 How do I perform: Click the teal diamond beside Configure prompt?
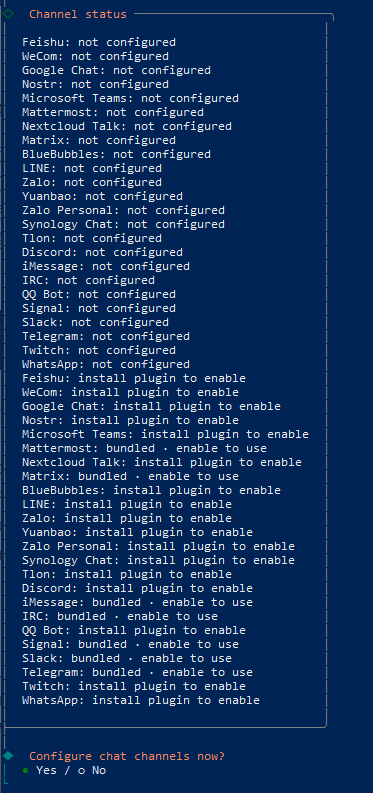pyautogui.click(x=8, y=756)
